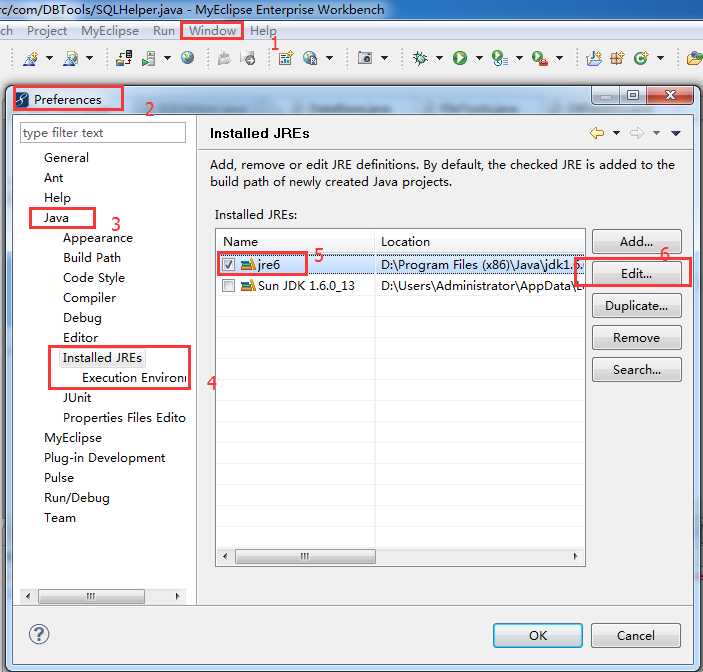Open the Preferences view menu triangle

[676, 133]
